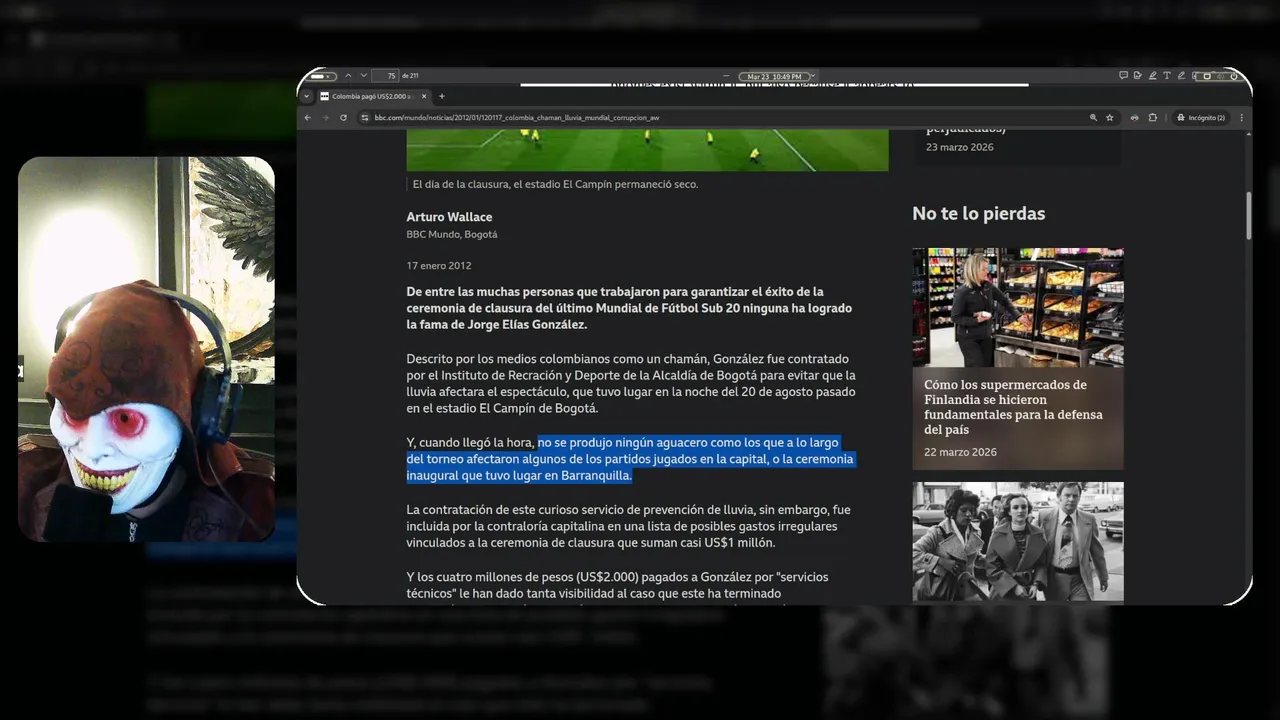Viewport: 1280px width, 720px height.
Task: Open the browser three-dot menu
Action: (x=1241, y=117)
